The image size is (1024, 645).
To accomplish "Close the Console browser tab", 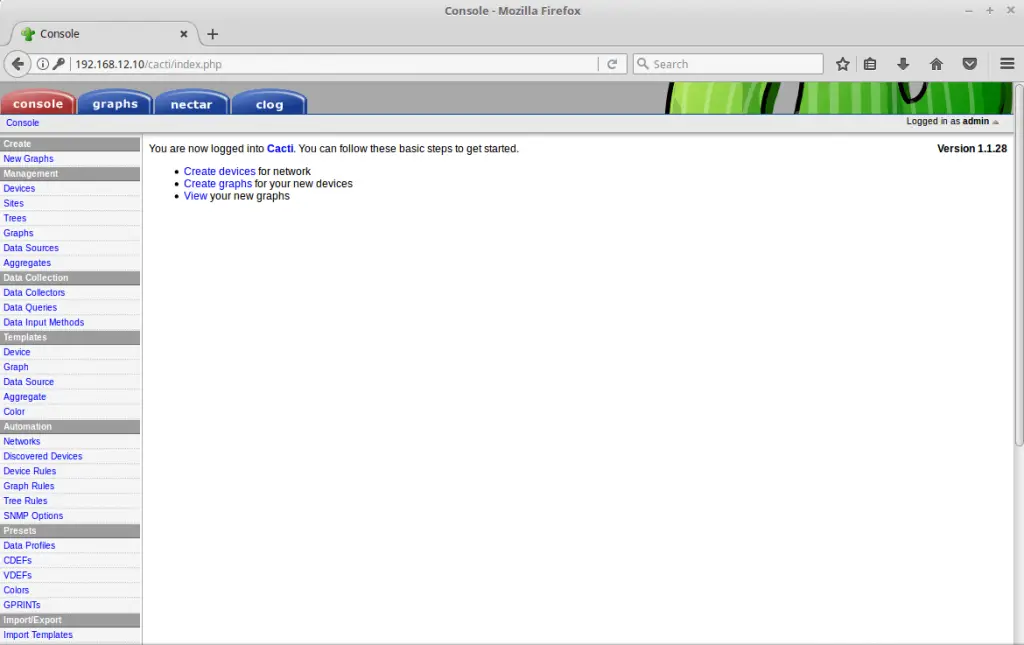I will [184, 34].
